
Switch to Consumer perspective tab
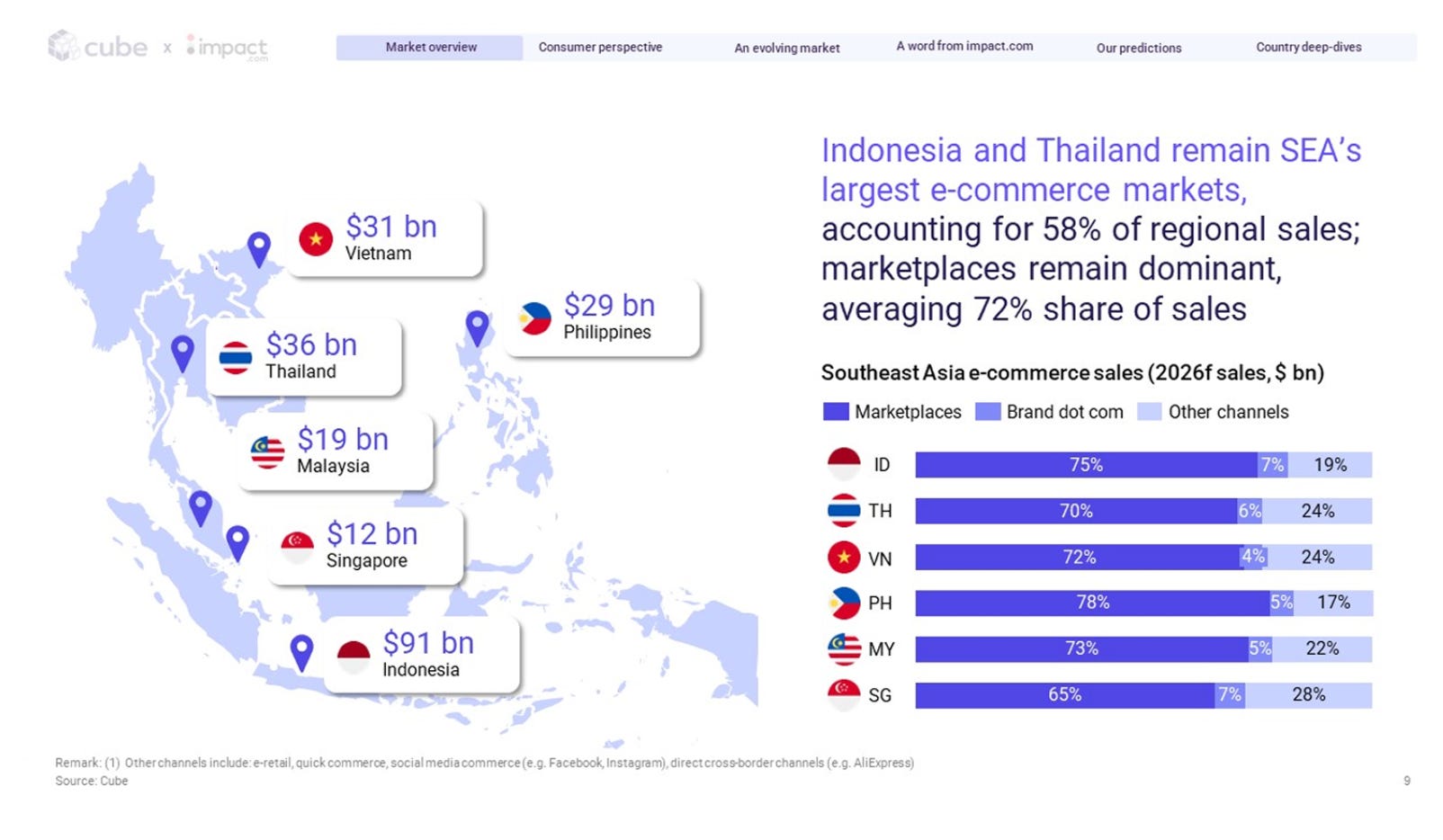pyautogui.click(x=600, y=47)
